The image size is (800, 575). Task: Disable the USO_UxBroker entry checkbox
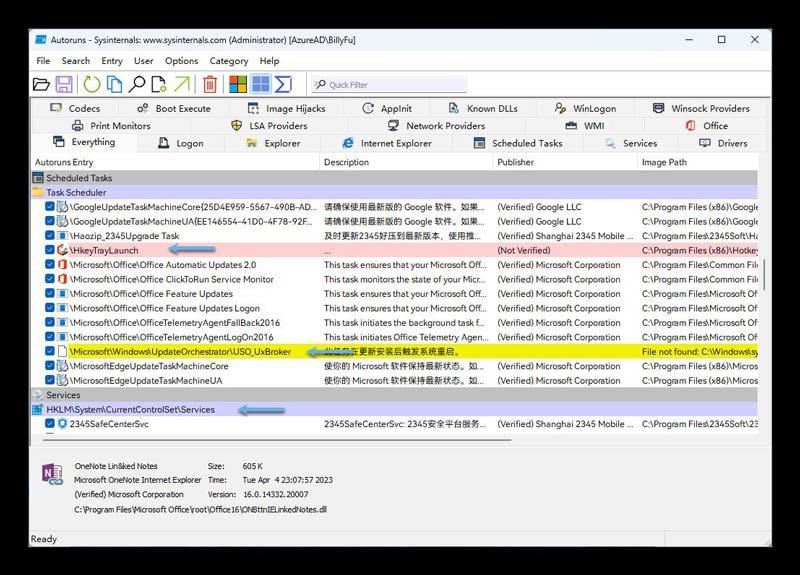click(x=49, y=351)
